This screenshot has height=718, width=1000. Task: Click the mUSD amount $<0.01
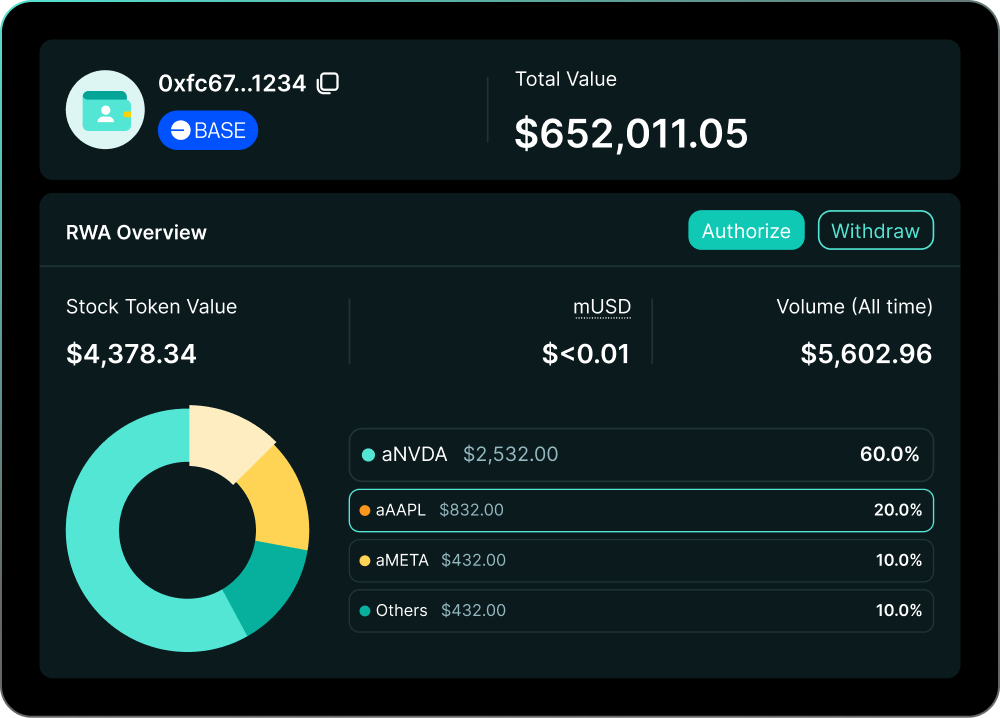coord(585,354)
